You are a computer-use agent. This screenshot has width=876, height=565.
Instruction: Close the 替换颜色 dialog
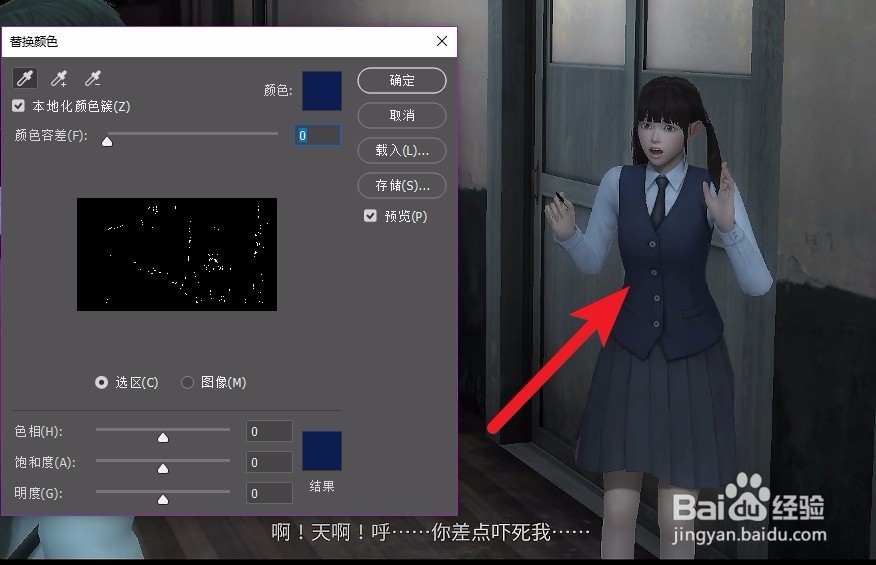click(442, 41)
